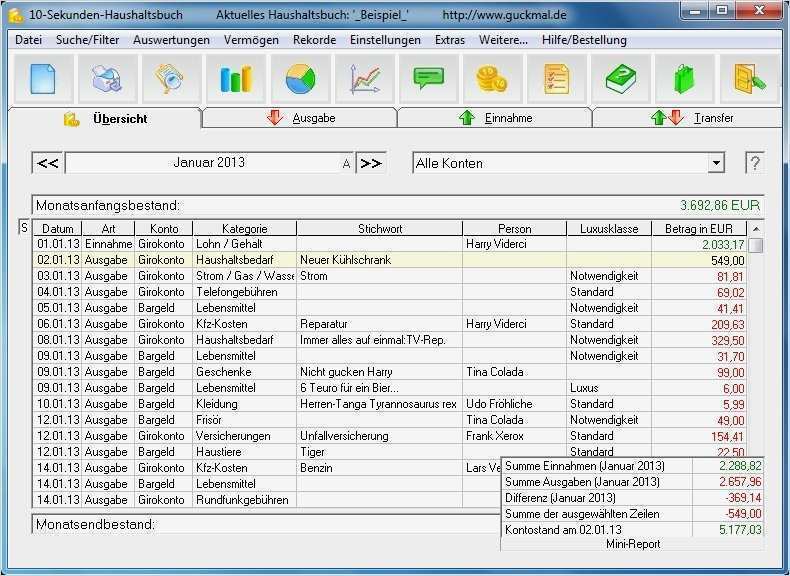The image size is (790, 576).
Task: Click the green speech bubble icon
Action: tap(429, 78)
